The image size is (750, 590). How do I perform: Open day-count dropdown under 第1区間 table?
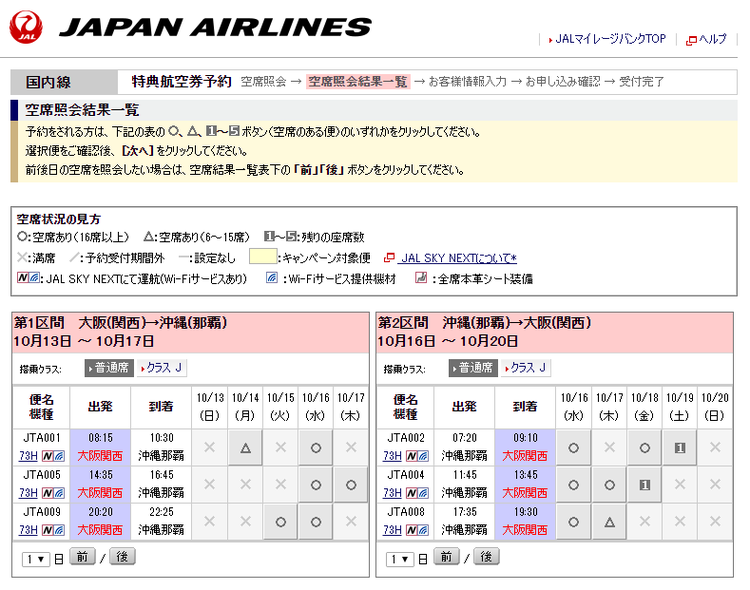point(36,559)
